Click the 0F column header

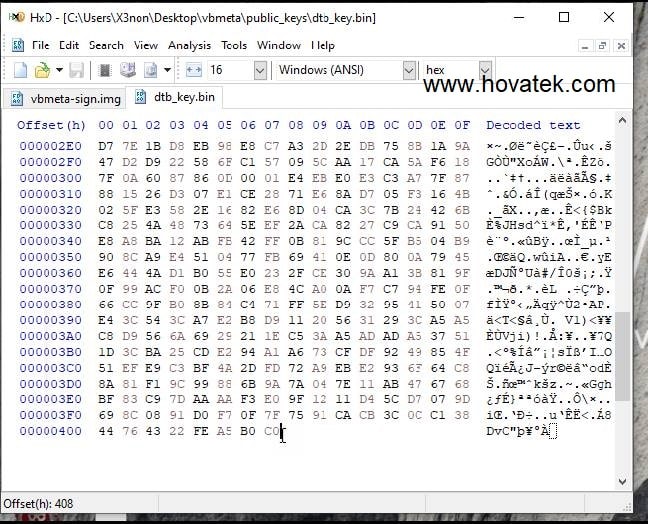tap(462, 125)
